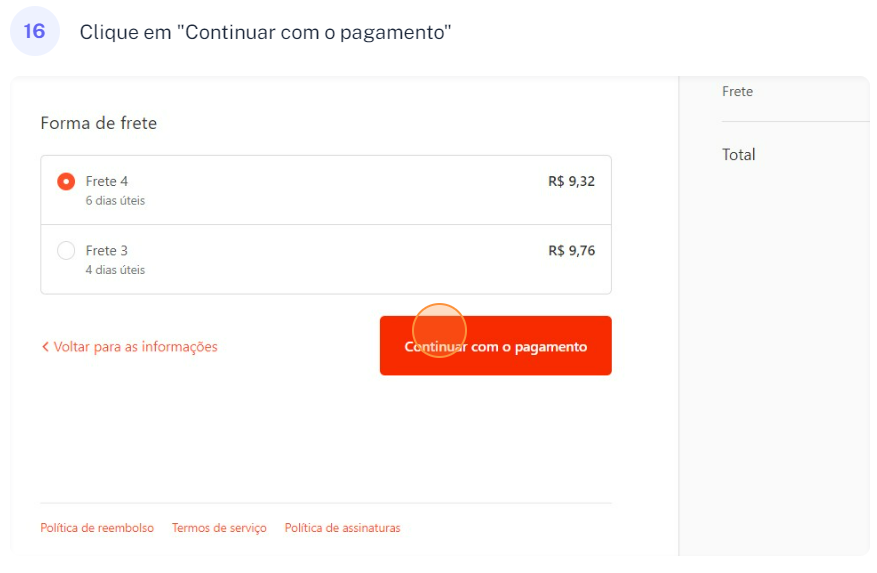Click the "4 dias úteis" delivery text
877x573 pixels.
click(115, 270)
